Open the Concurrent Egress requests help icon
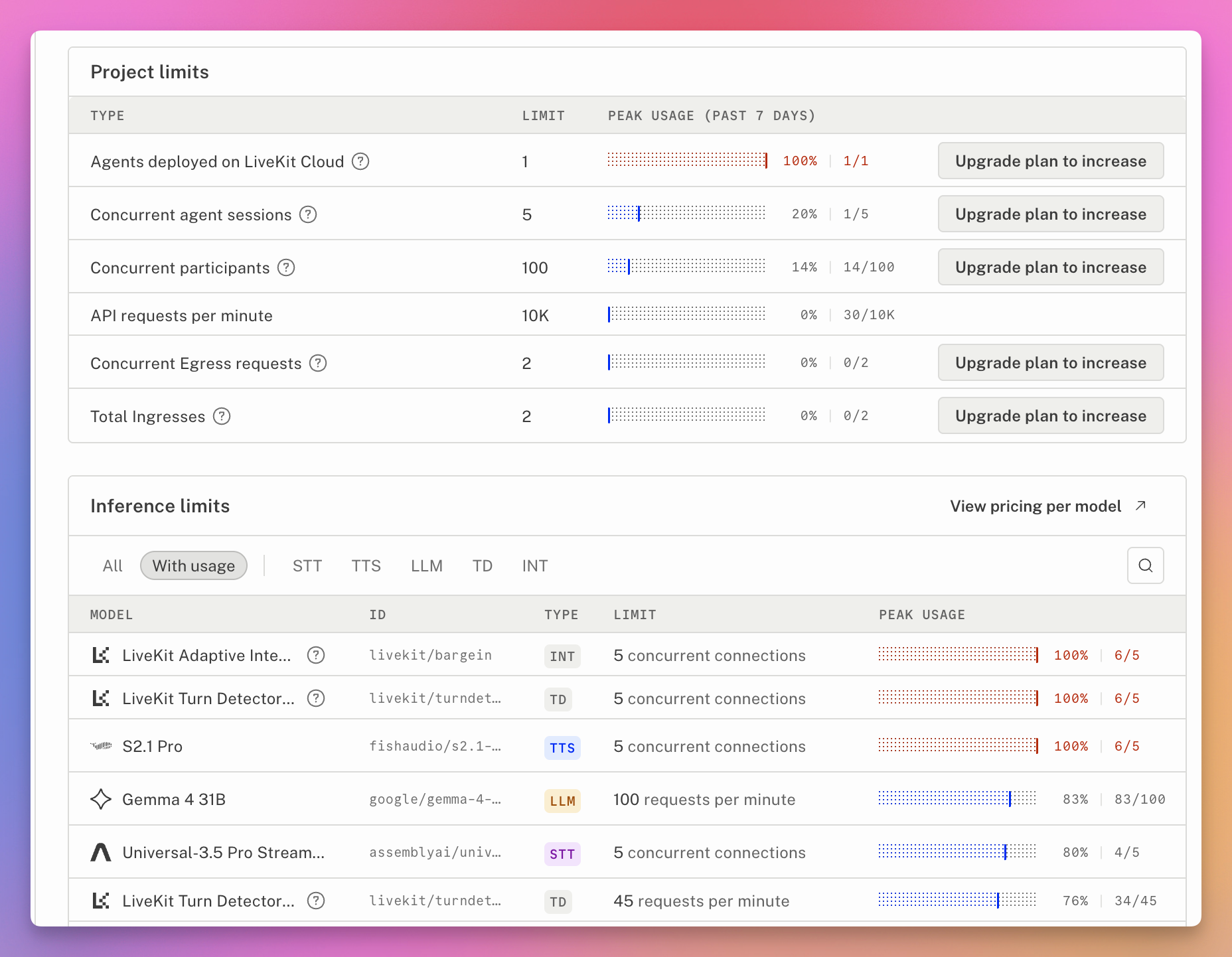Viewport: 1232px width, 957px height. pyautogui.click(x=318, y=363)
